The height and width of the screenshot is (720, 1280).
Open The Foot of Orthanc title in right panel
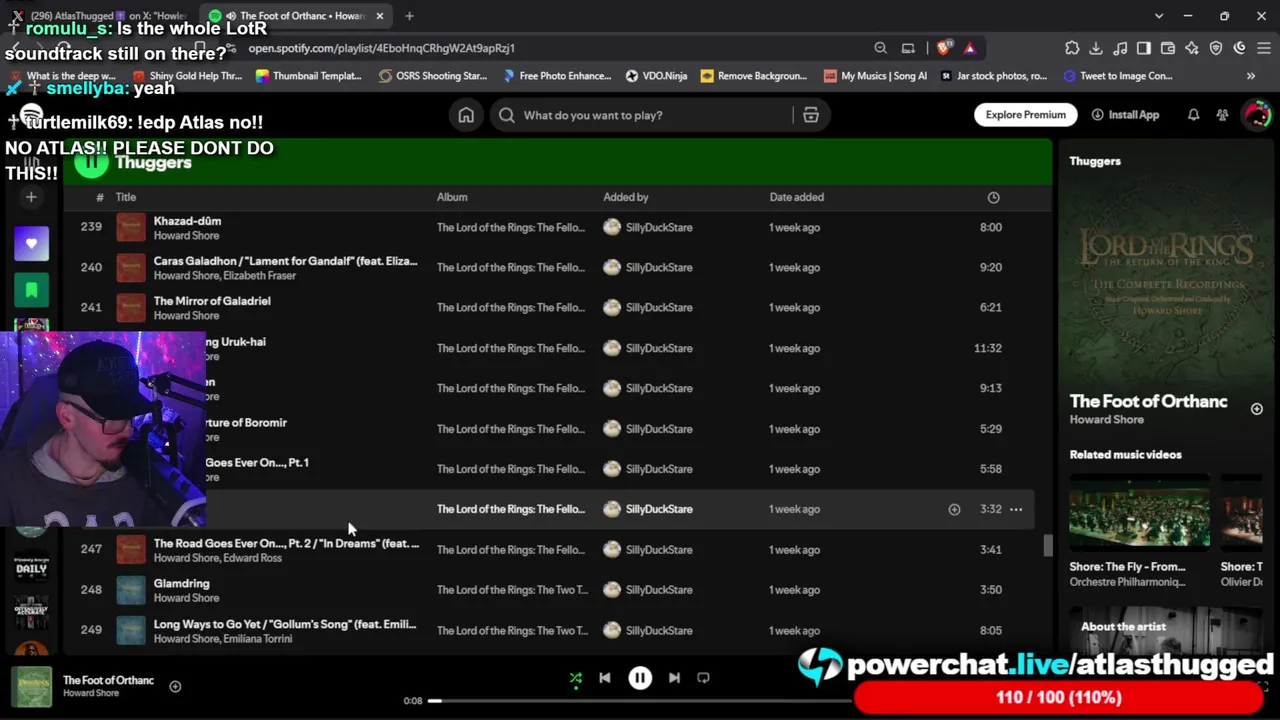pos(1148,401)
